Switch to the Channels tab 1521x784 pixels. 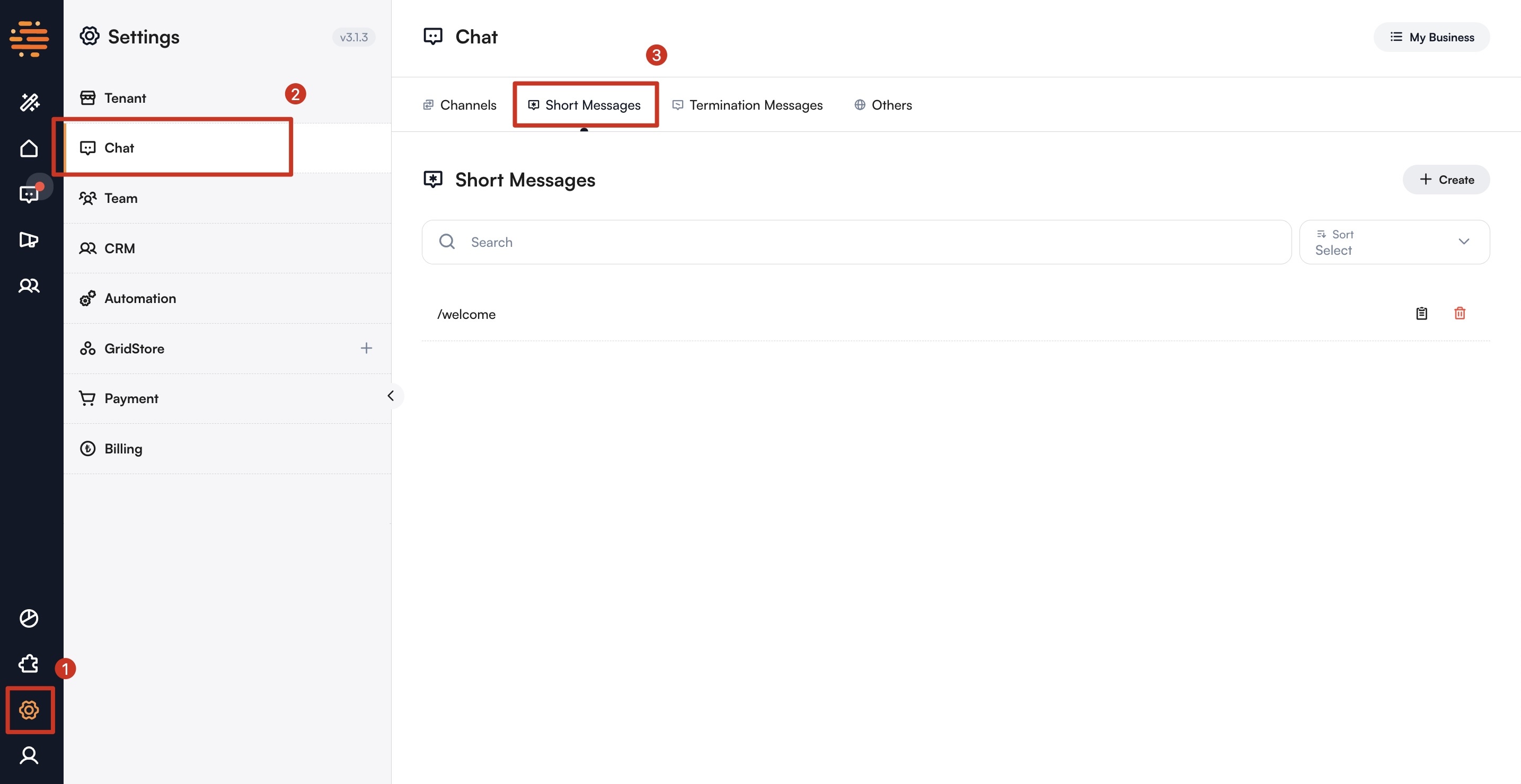pyautogui.click(x=459, y=105)
